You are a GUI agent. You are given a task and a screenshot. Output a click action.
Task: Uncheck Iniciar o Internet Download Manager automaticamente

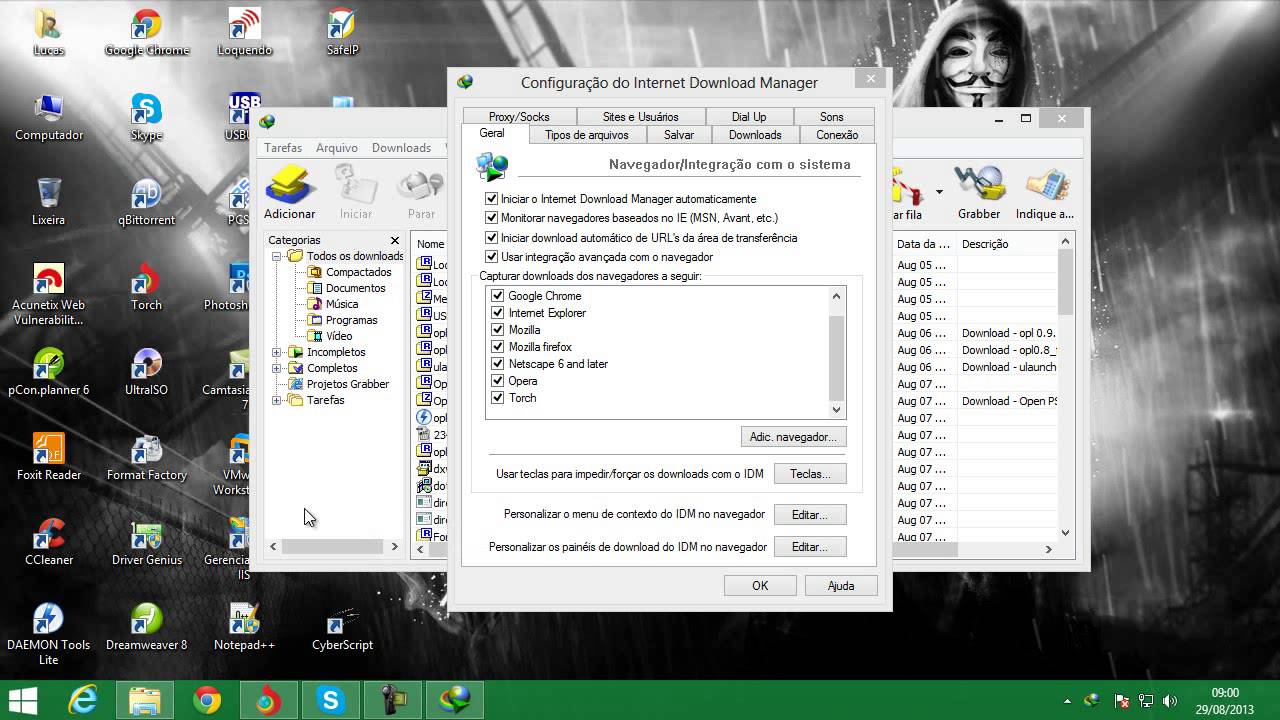coord(491,199)
